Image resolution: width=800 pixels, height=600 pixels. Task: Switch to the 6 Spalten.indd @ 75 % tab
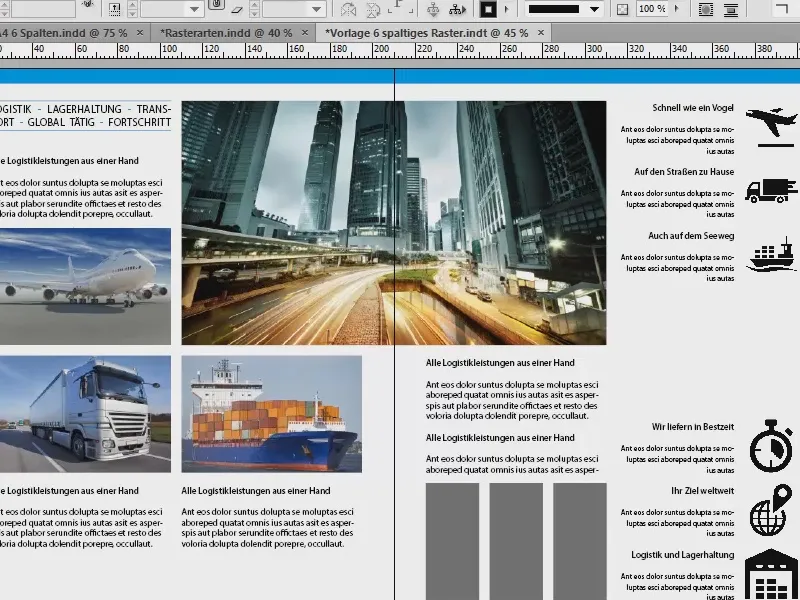[x=64, y=33]
